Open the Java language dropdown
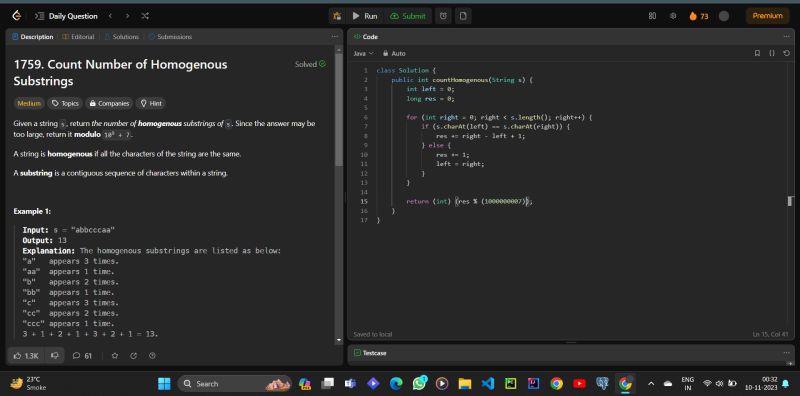This screenshot has width=800, height=396. [x=363, y=53]
